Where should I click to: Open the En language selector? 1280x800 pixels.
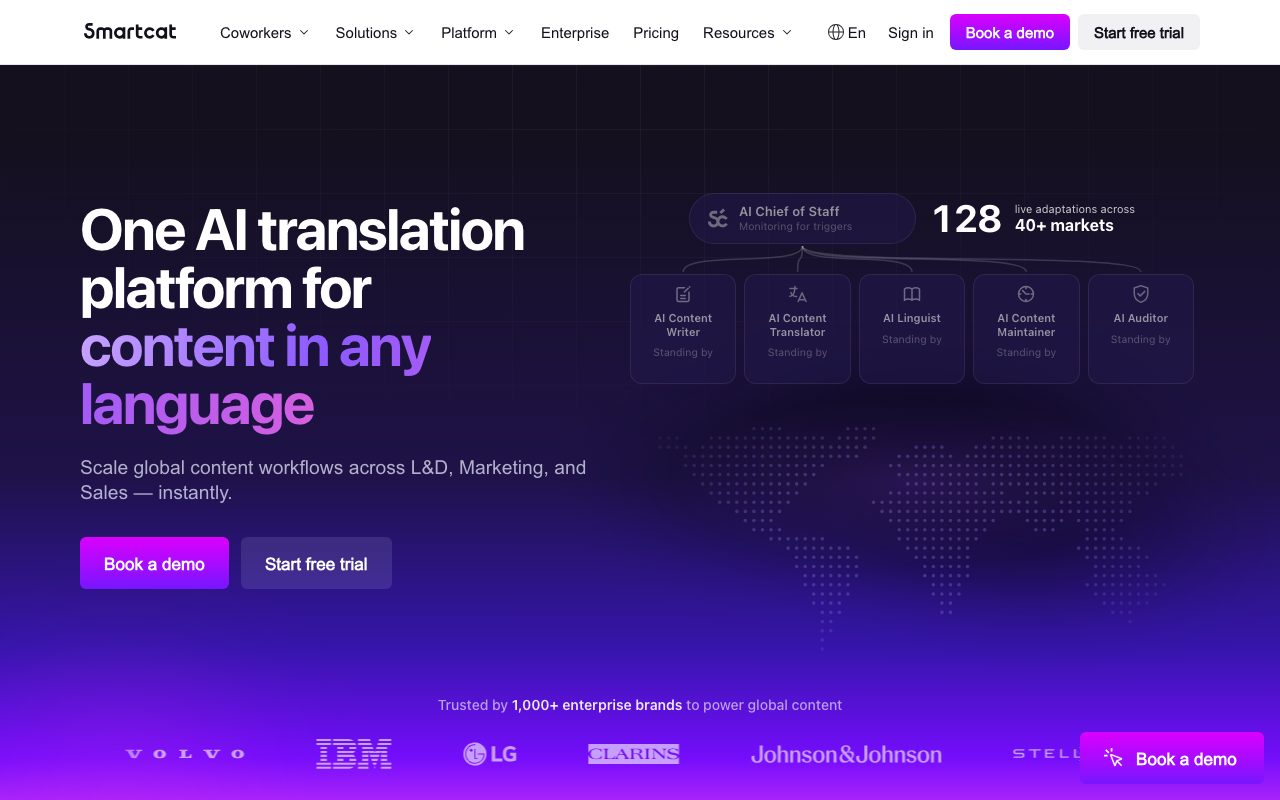click(847, 32)
